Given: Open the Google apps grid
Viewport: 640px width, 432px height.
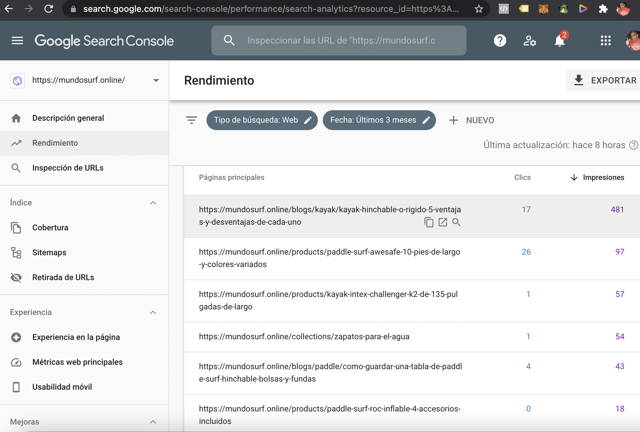Looking at the screenshot, I should click(x=606, y=40).
